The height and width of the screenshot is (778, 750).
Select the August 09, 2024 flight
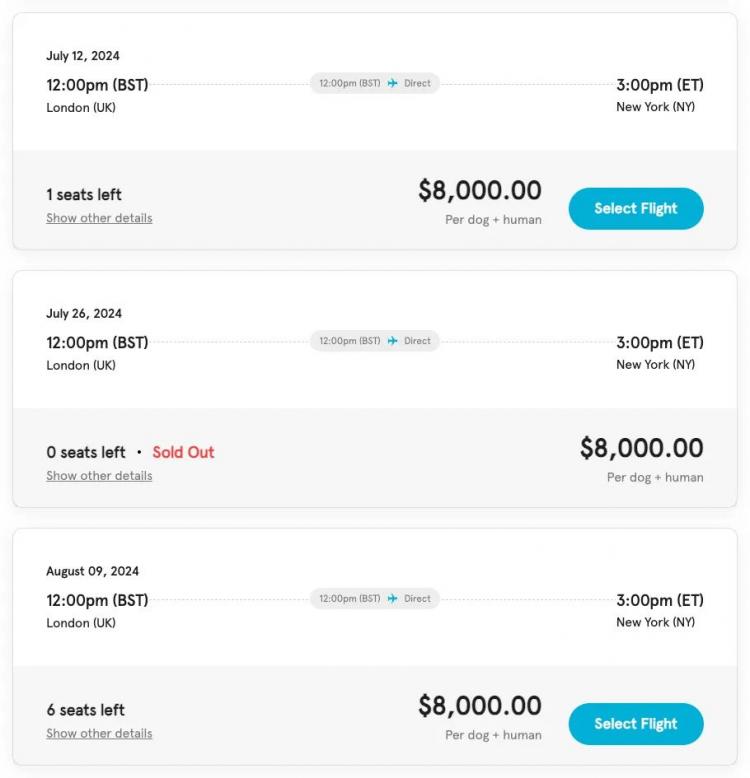(x=636, y=724)
